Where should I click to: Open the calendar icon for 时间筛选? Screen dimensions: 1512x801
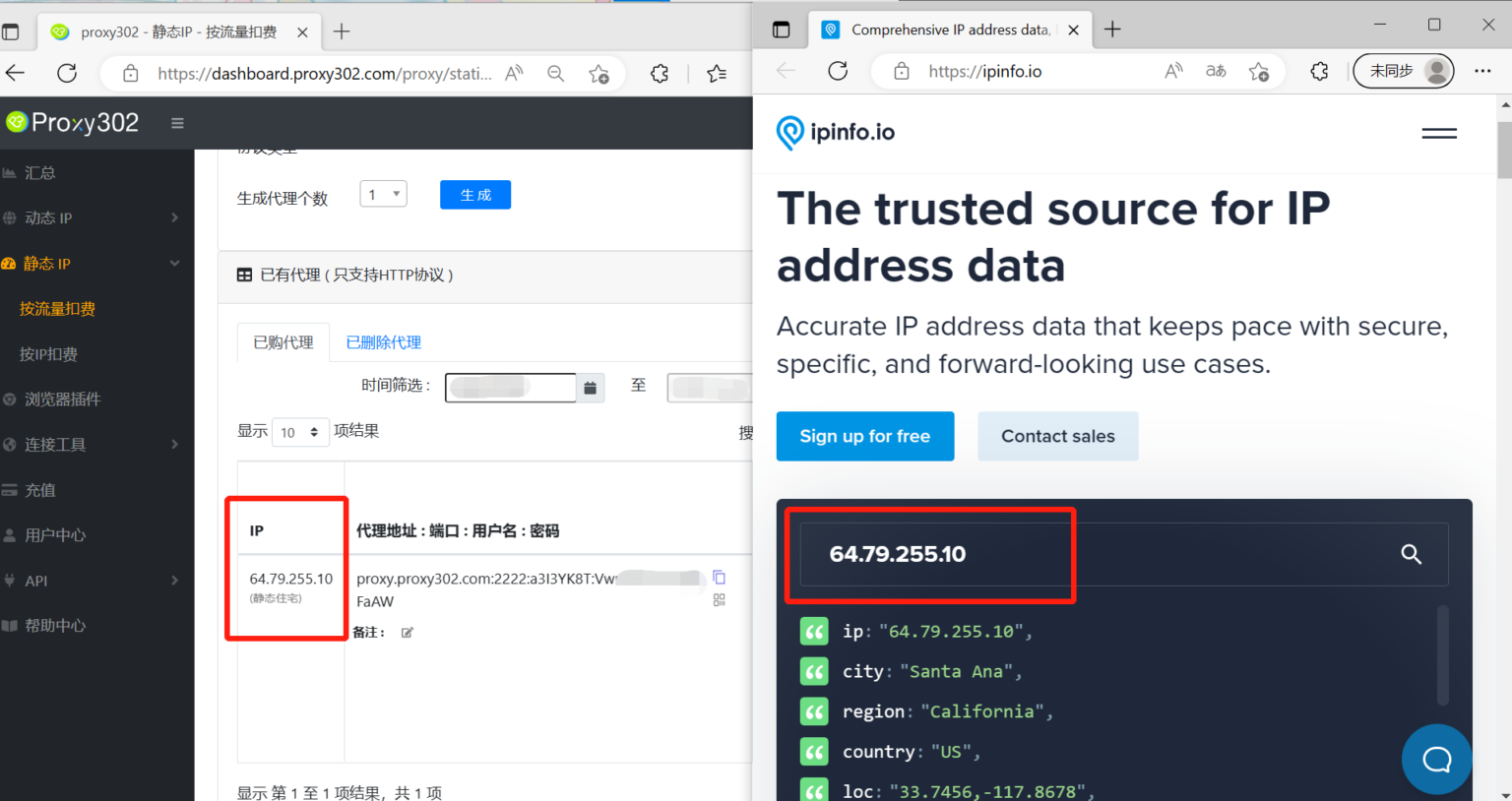click(591, 388)
